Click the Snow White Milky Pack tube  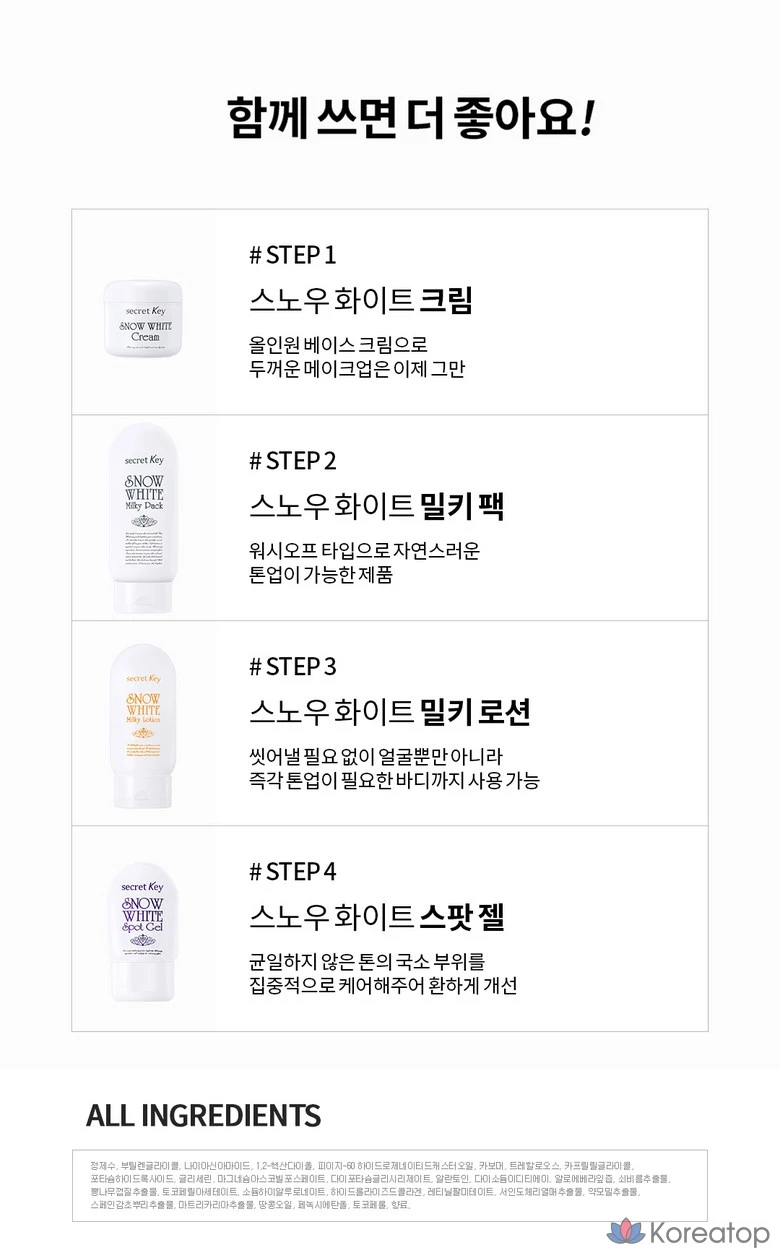(x=144, y=517)
